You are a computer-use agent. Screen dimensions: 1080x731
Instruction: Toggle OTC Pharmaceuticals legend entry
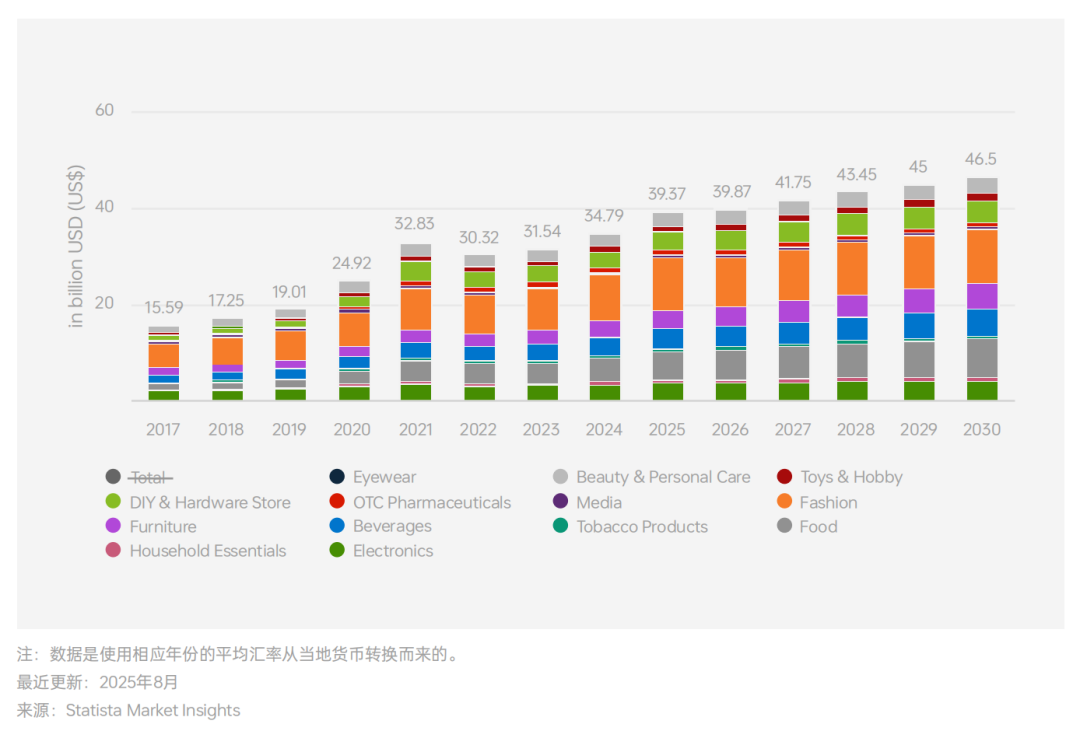coord(420,502)
